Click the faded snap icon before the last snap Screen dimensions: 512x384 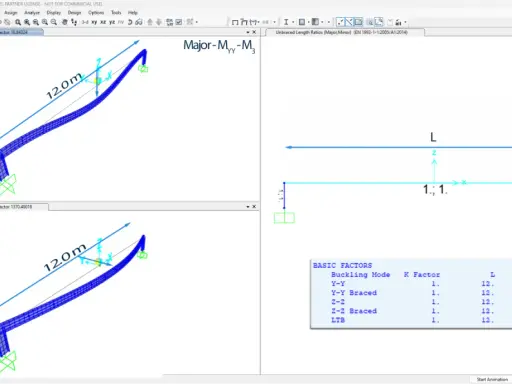370,22
